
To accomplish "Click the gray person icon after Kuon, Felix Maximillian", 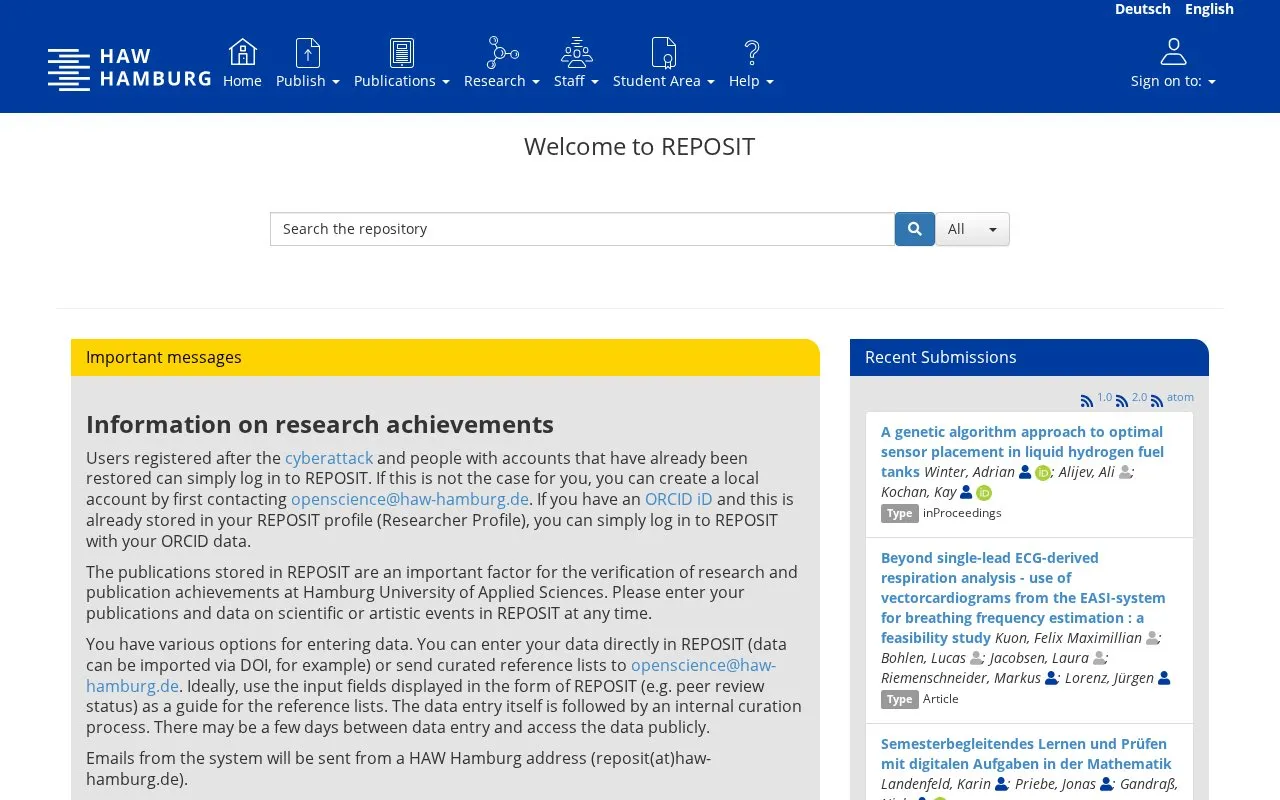I will tap(1152, 638).
